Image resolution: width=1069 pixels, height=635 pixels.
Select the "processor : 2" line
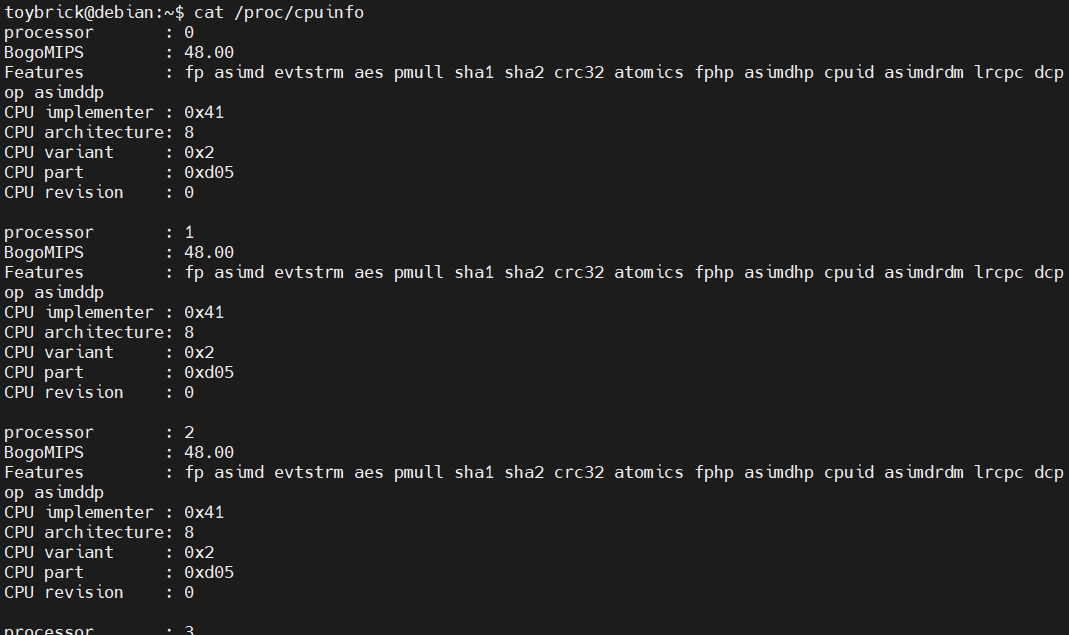tap(99, 432)
